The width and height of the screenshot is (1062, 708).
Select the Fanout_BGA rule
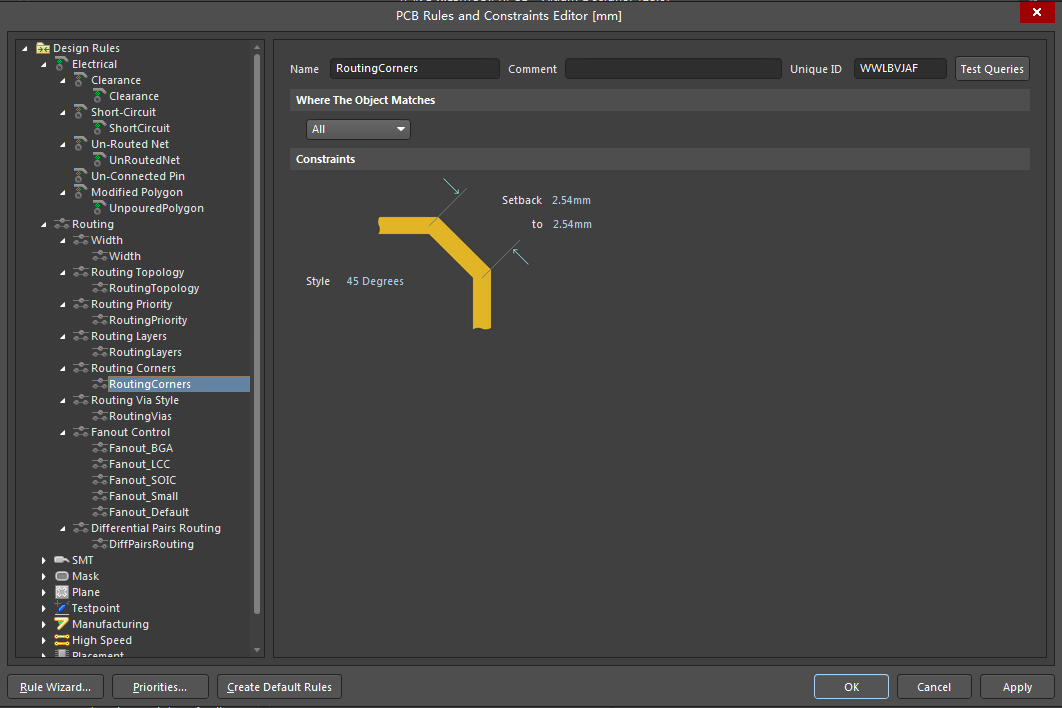point(136,448)
